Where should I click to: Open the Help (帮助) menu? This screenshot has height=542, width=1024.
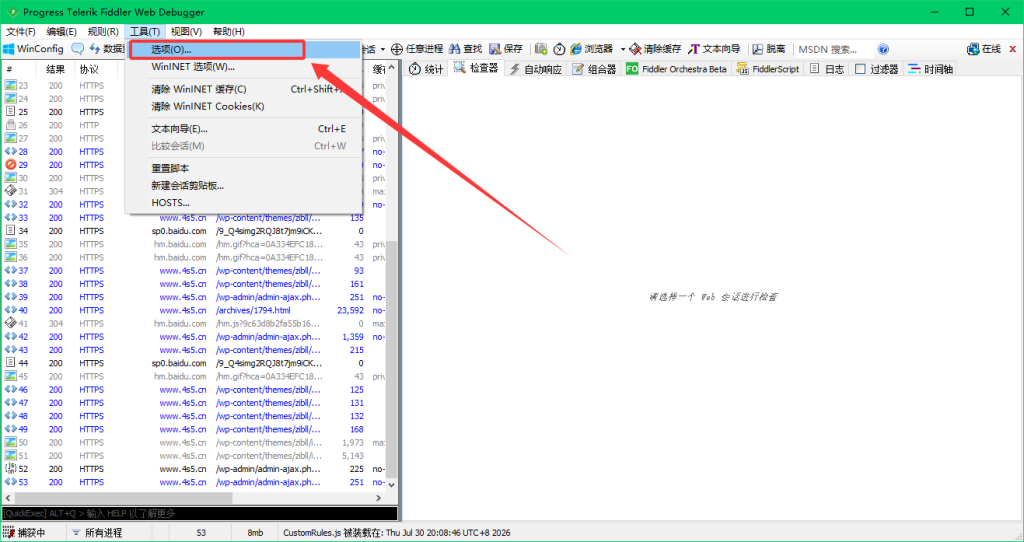click(x=229, y=31)
